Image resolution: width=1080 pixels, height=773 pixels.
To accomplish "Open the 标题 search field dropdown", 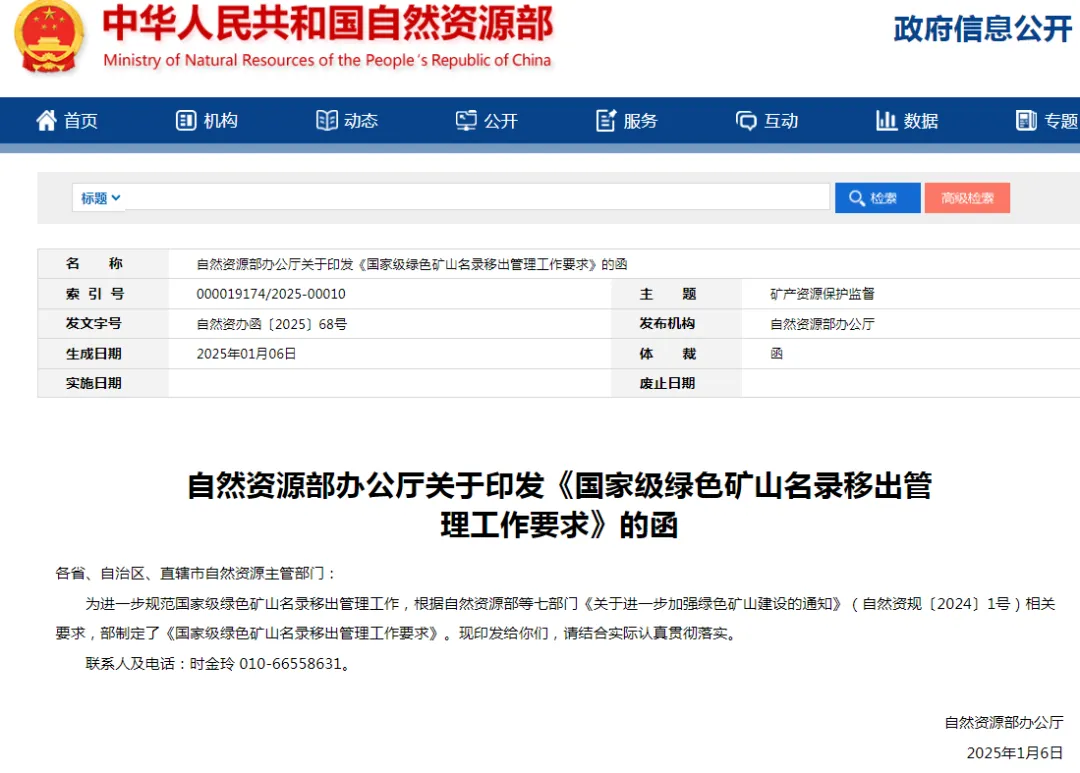I will tap(98, 197).
